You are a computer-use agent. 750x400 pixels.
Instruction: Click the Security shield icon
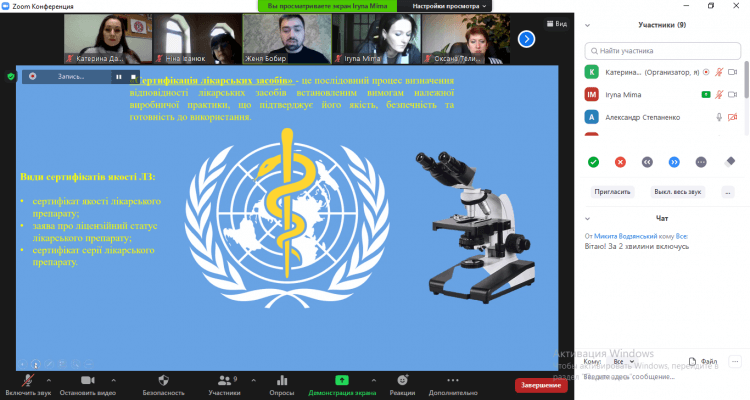click(x=162, y=380)
